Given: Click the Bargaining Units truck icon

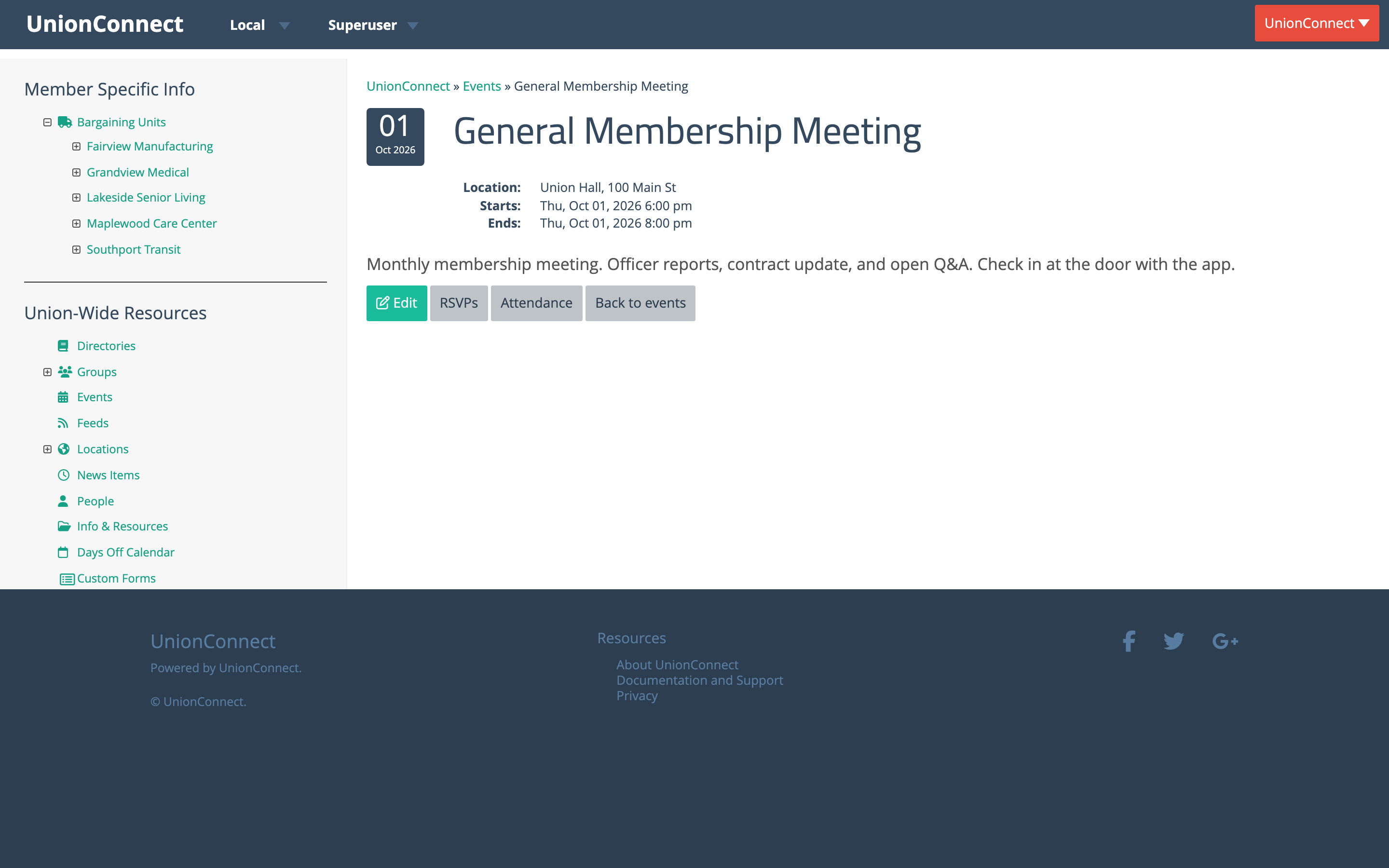Looking at the screenshot, I should (64, 122).
